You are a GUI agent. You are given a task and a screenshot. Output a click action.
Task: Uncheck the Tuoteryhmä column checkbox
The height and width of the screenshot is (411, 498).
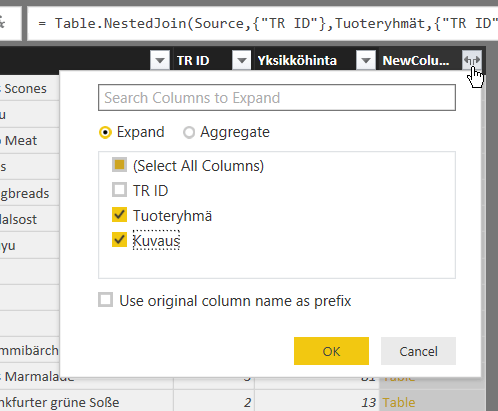[119, 215]
